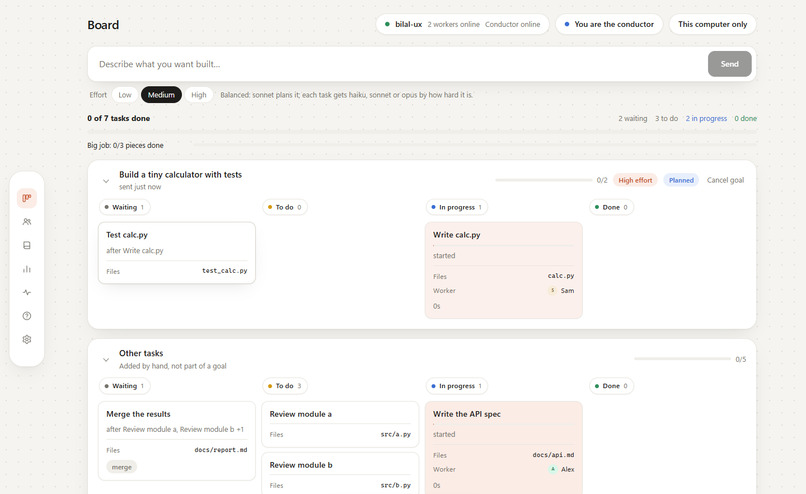Open the 'Write the API spec' task card
Screen dimensions: 806x494
click(x=504, y=448)
